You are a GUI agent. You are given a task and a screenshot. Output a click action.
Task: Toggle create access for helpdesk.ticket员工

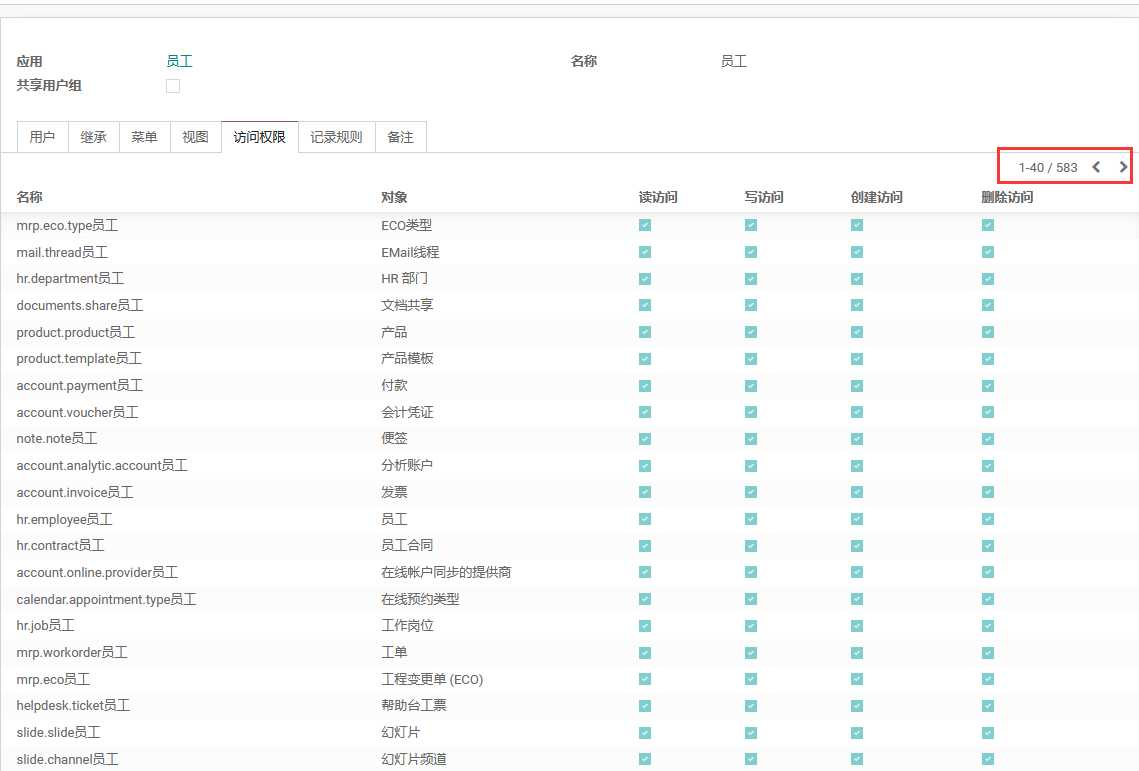[857, 706]
